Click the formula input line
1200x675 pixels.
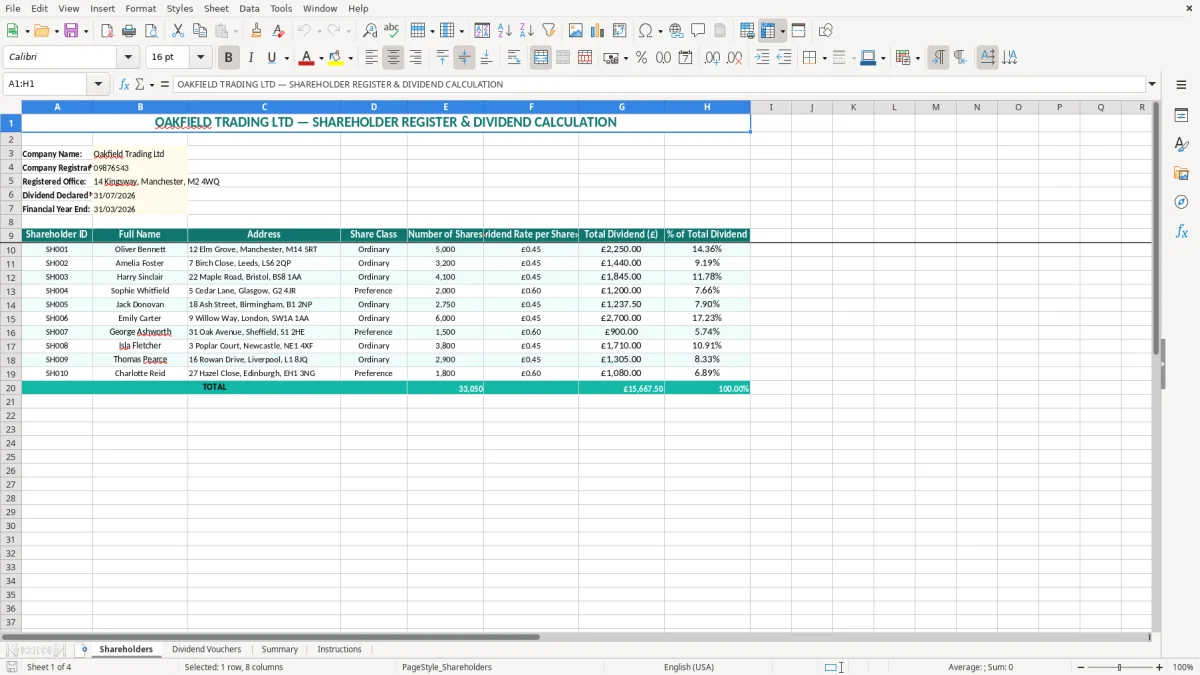(x=659, y=85)
